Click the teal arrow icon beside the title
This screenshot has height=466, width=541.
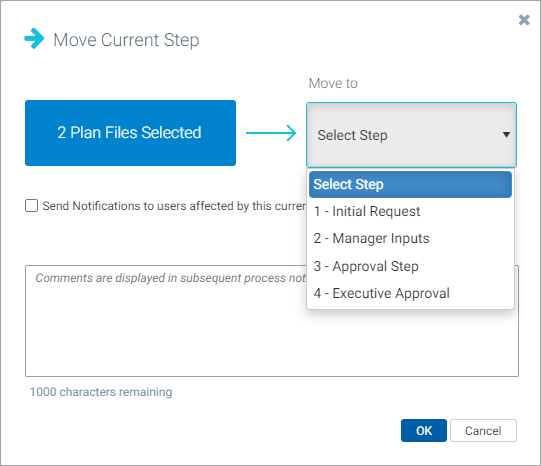click(x=35, y=39)
